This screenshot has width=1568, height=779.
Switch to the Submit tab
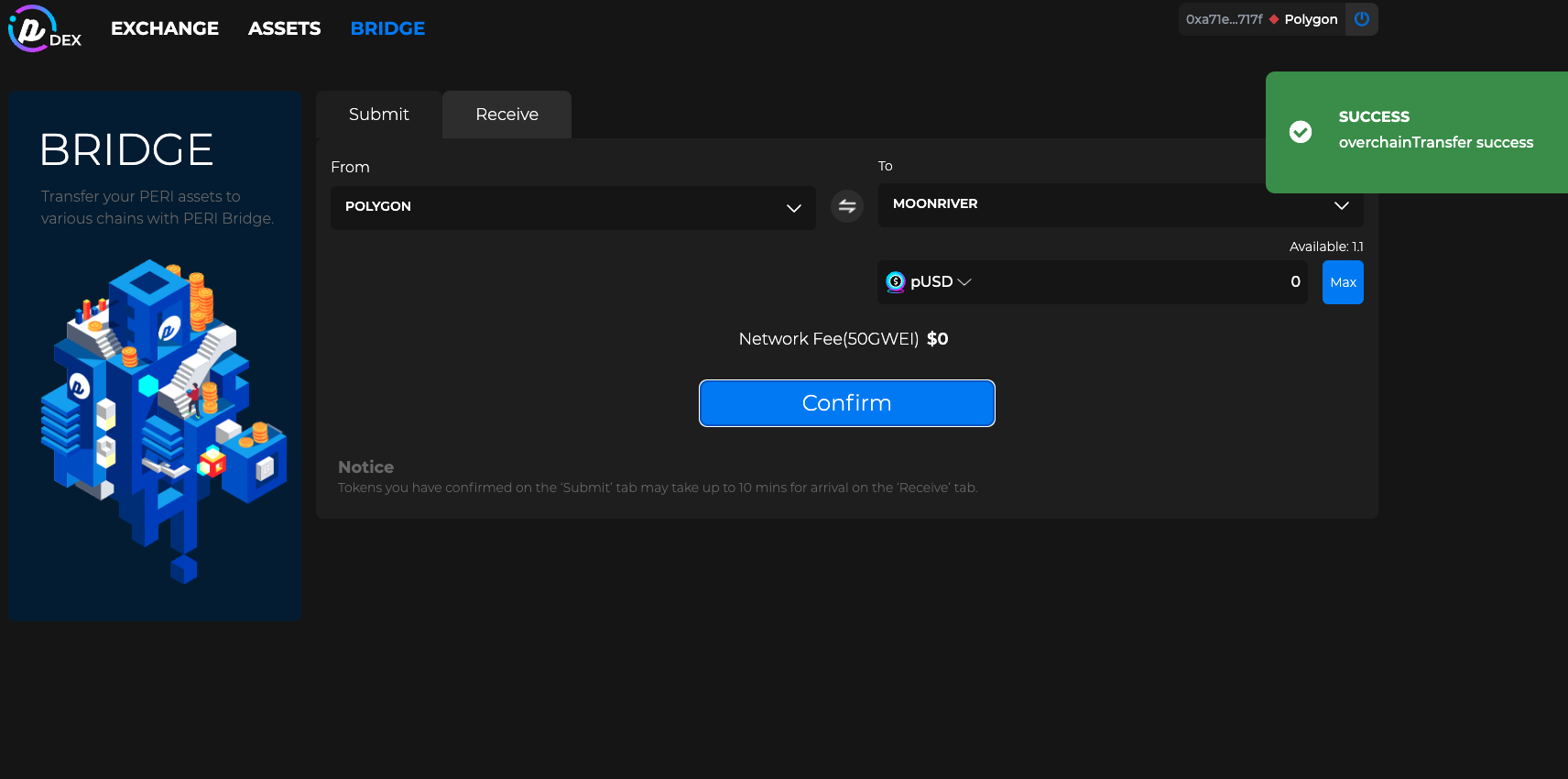[379, 115]
